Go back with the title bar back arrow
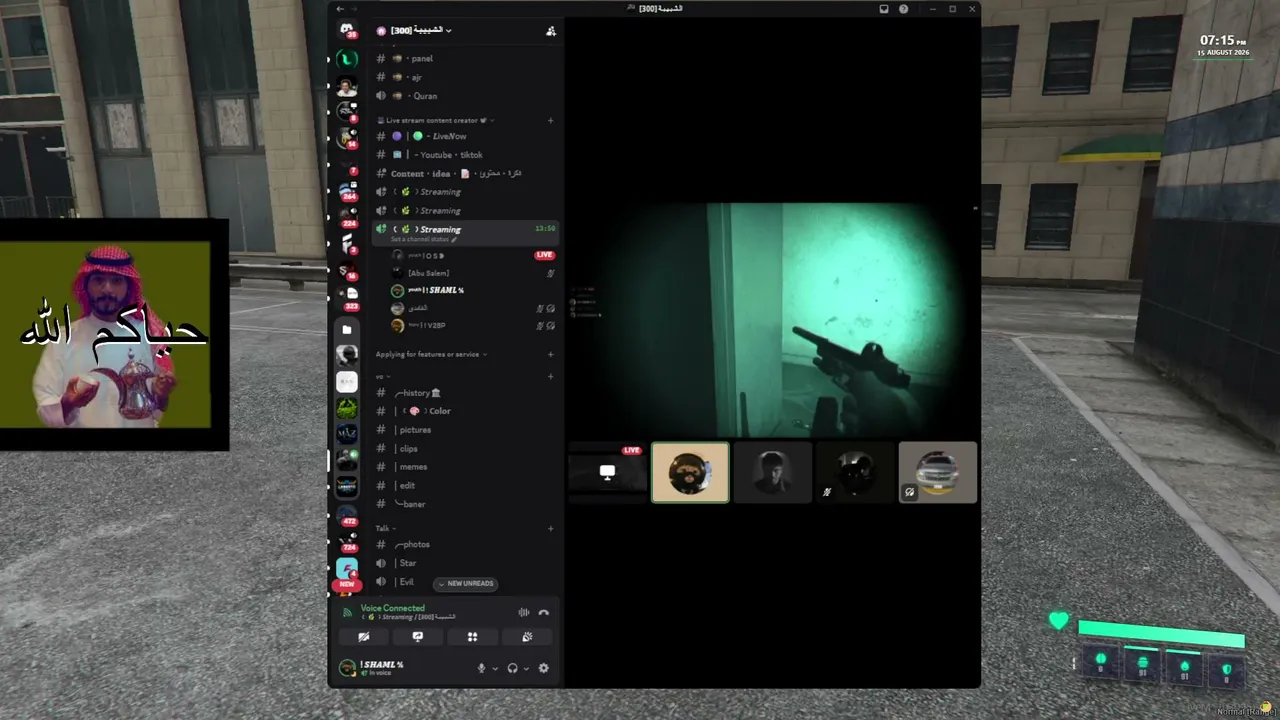 pyautogui.click(x=340, y=9)
